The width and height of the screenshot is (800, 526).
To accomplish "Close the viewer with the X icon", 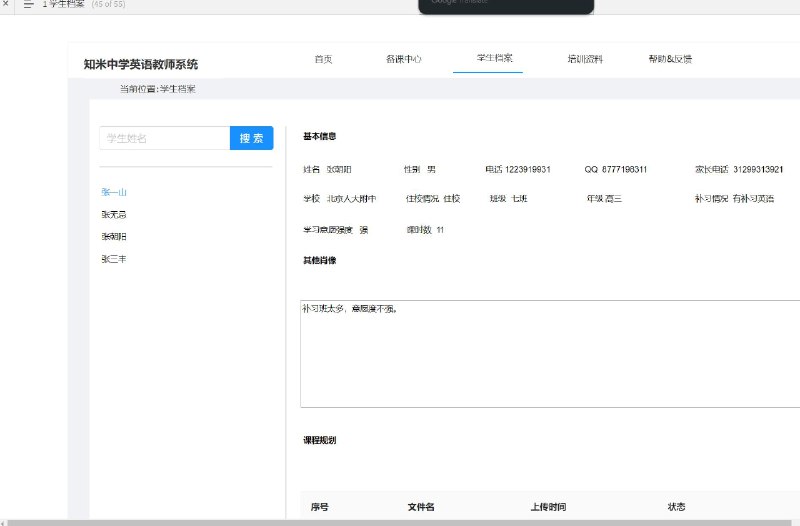I will pyautogui.click(x=6, y=3).
